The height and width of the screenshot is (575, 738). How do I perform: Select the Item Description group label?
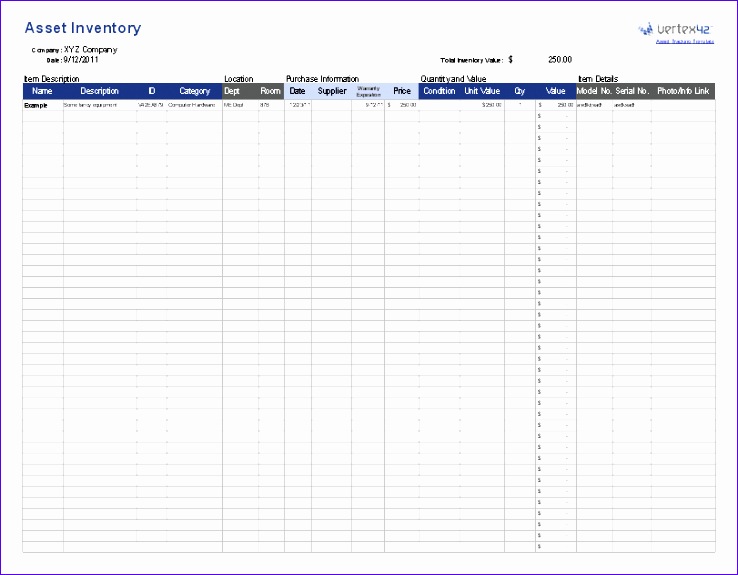point(52,79)
